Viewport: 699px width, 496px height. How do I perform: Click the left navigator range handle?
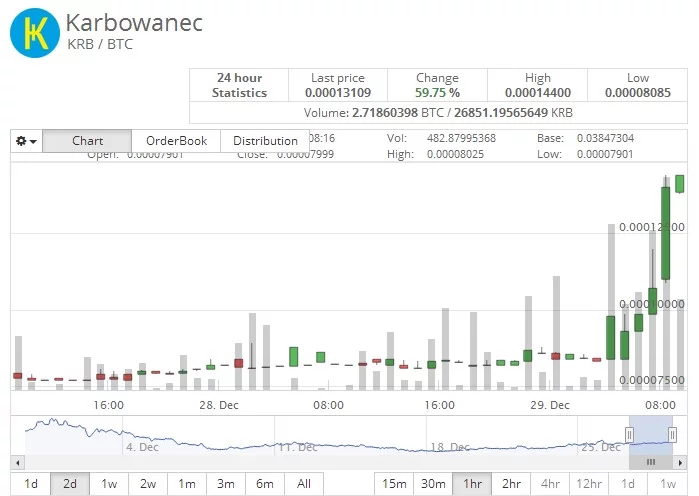(629, 435)
